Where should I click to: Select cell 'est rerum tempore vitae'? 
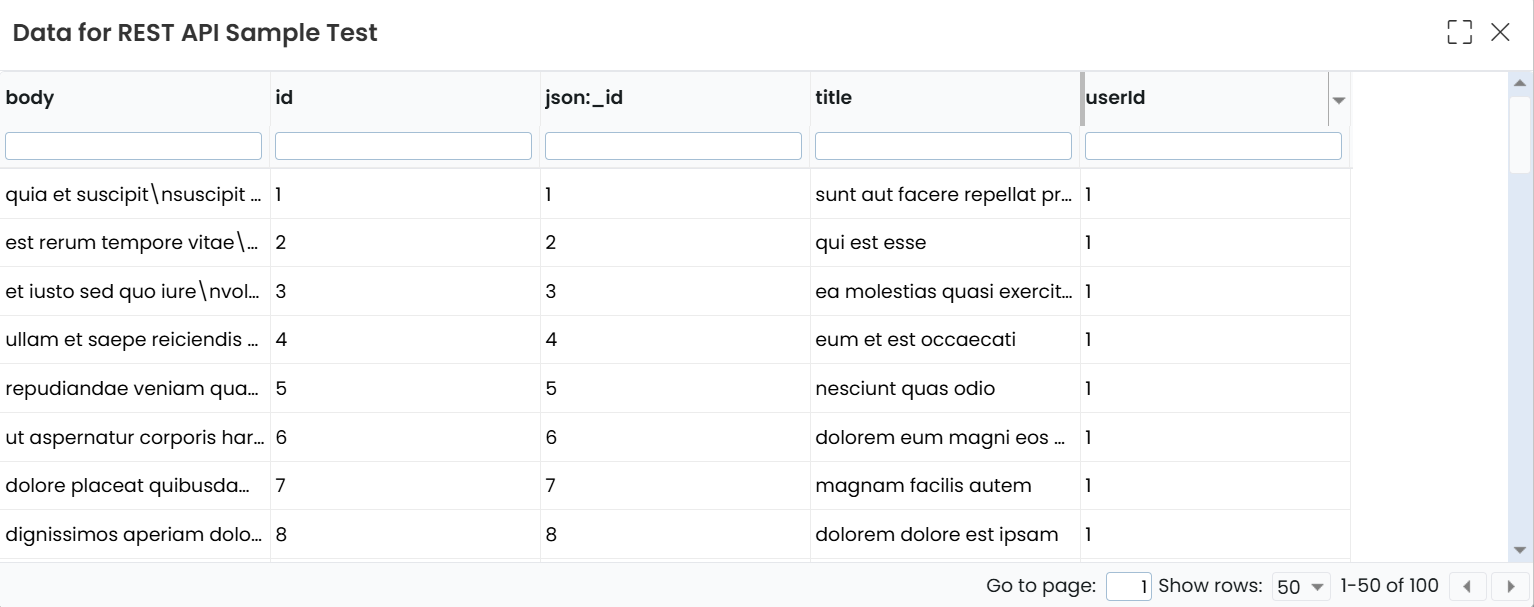tap(135, 242)
